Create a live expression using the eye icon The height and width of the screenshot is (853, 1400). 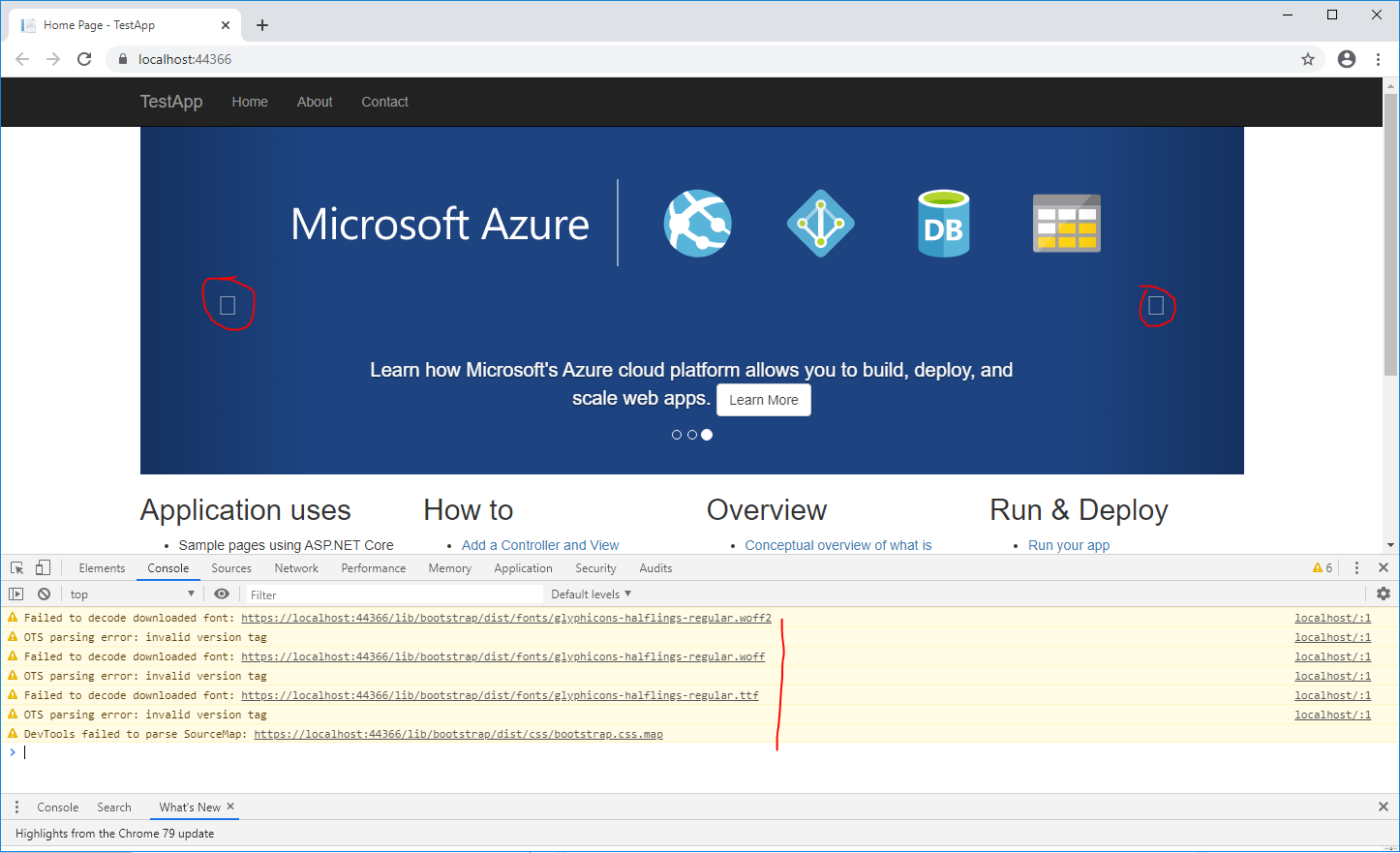(222, 594)
